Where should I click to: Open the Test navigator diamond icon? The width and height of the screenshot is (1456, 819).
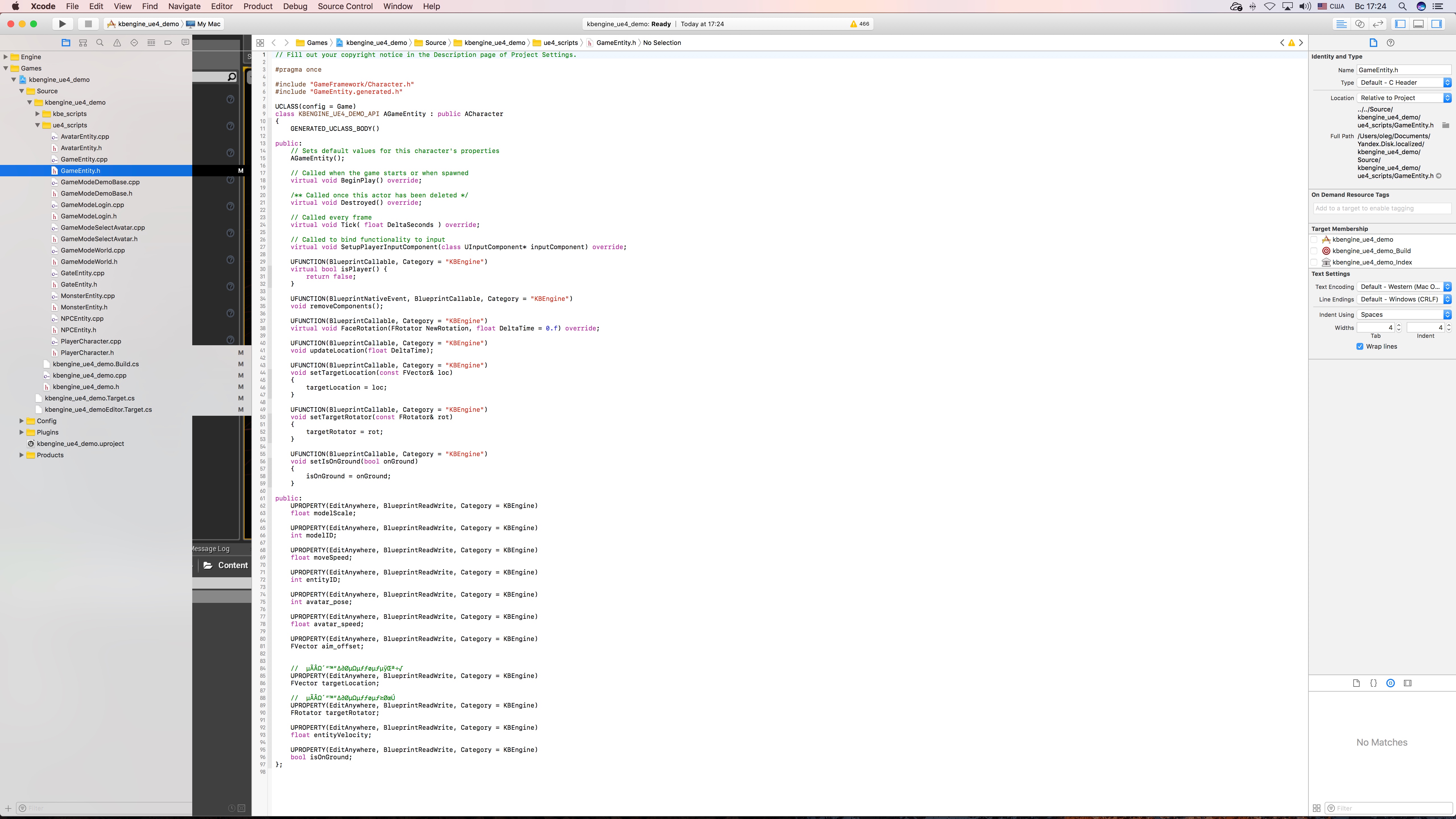tap(134, 43)
